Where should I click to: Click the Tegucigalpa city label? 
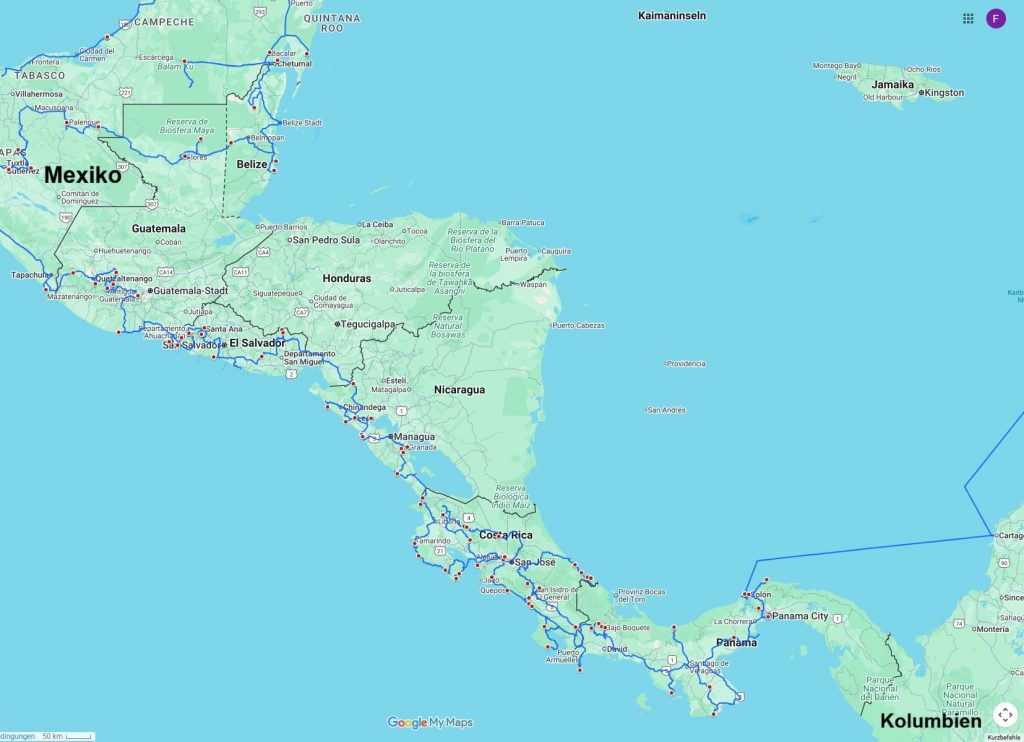[x=368, y=324]
